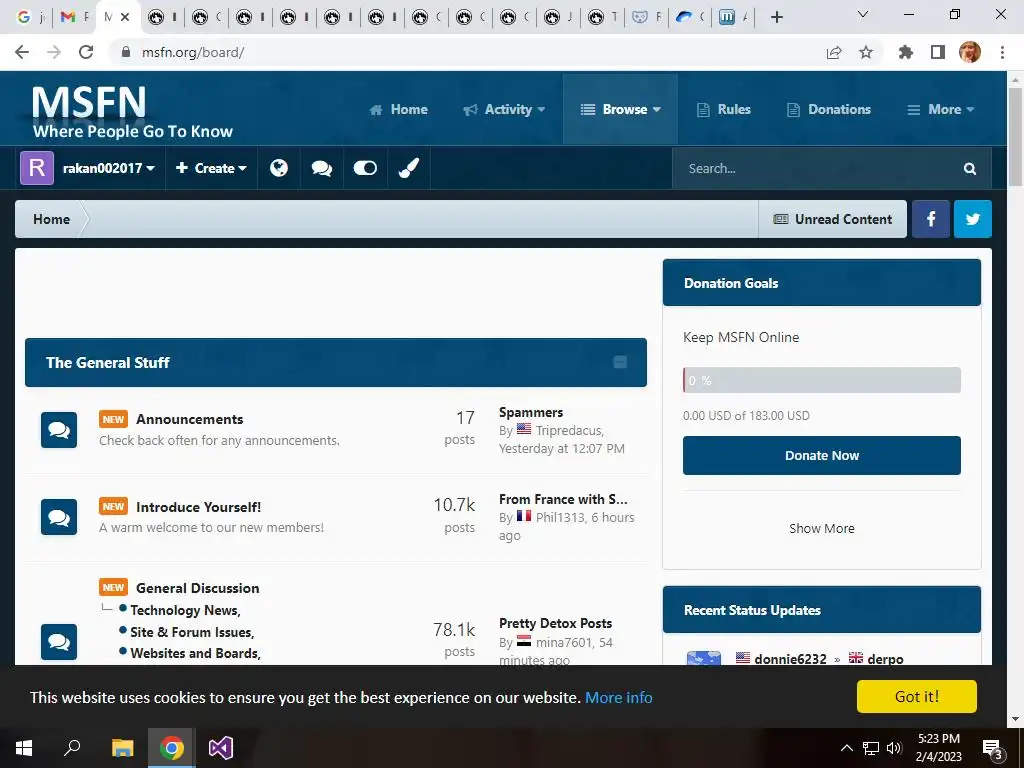Open a new browser tab
The height and width of the screenshot is (768, 1024).
tap(776, 17)
